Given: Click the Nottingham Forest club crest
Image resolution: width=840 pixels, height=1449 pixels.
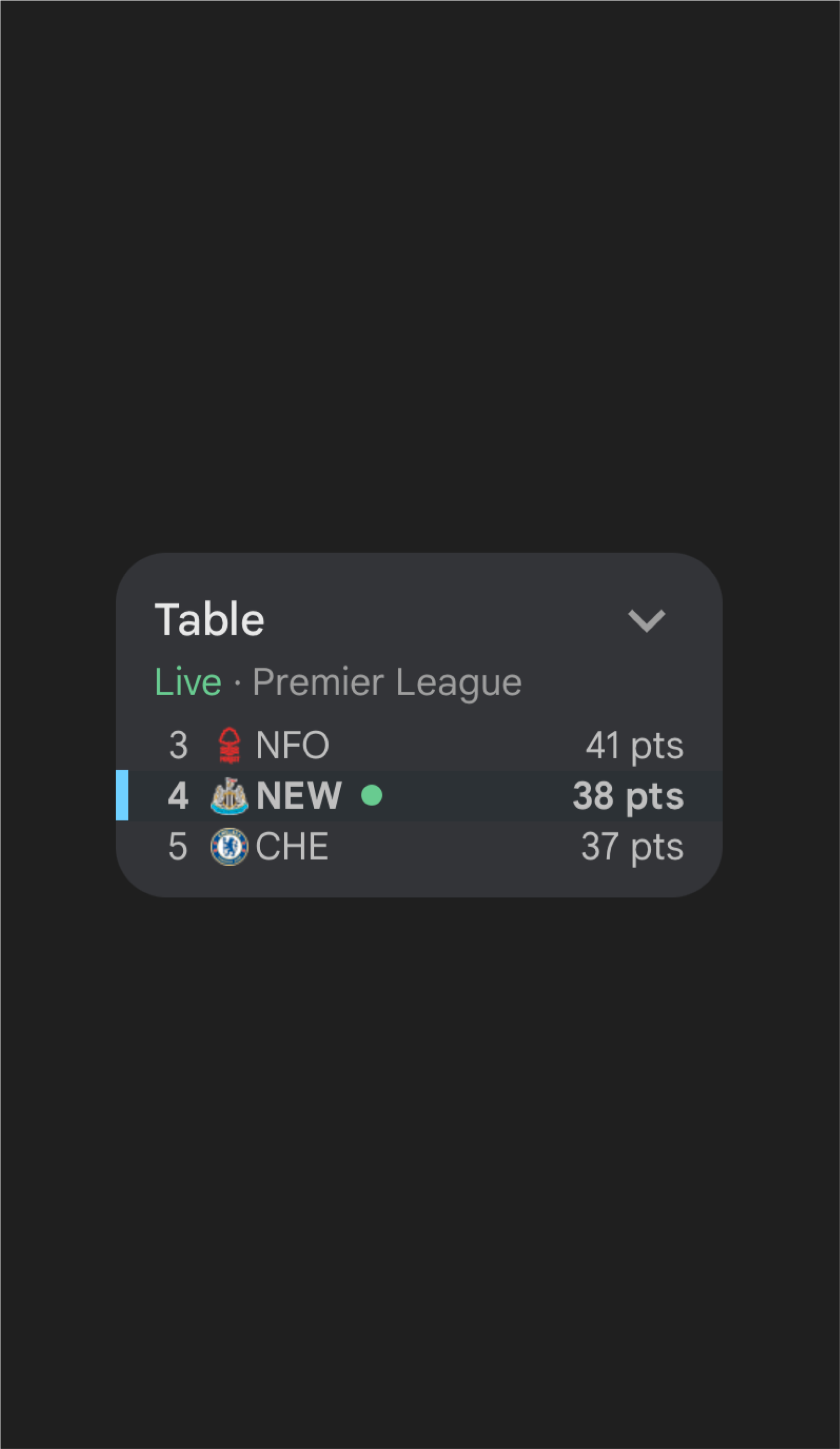Looking at the screenshot, I should click(229, 745).
